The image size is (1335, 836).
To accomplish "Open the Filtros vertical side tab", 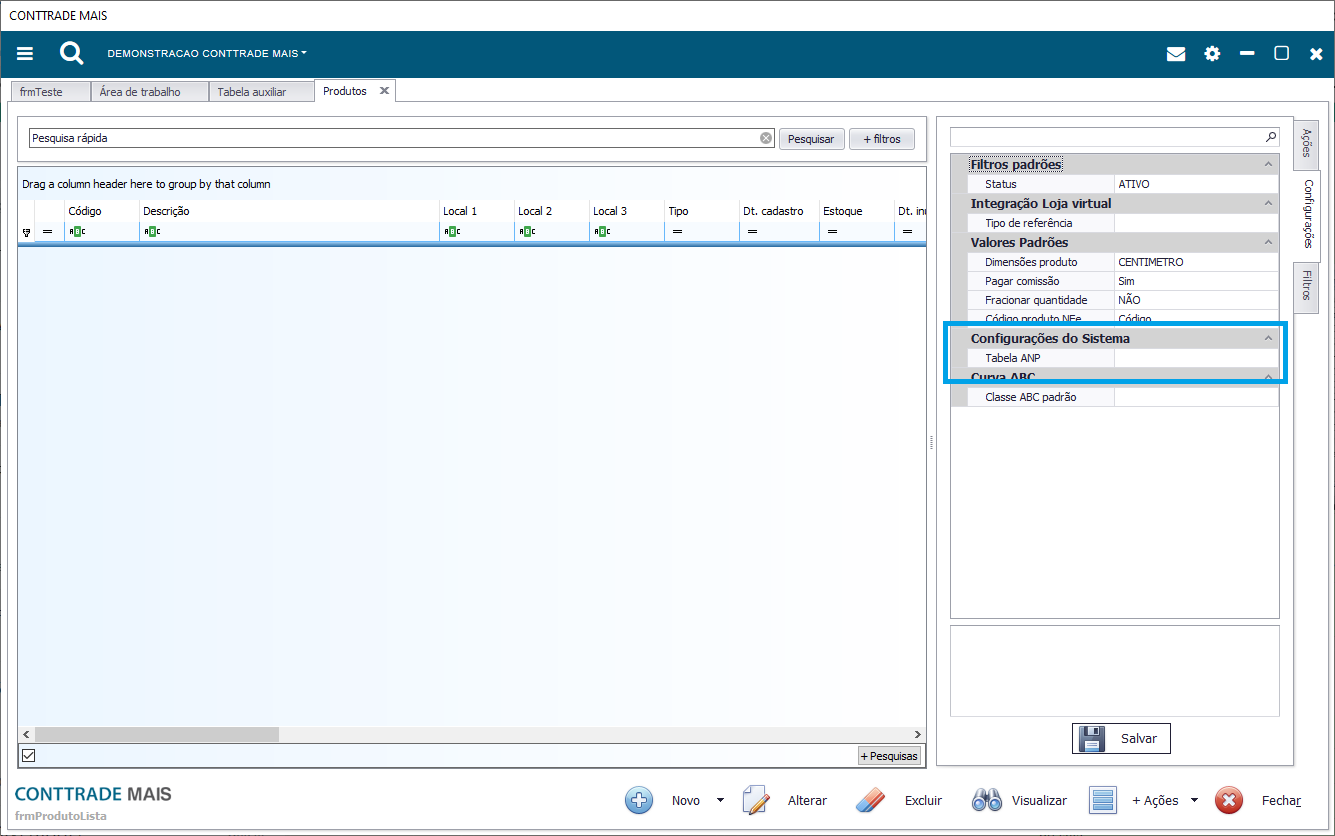I will click(x=1306, y=285).
